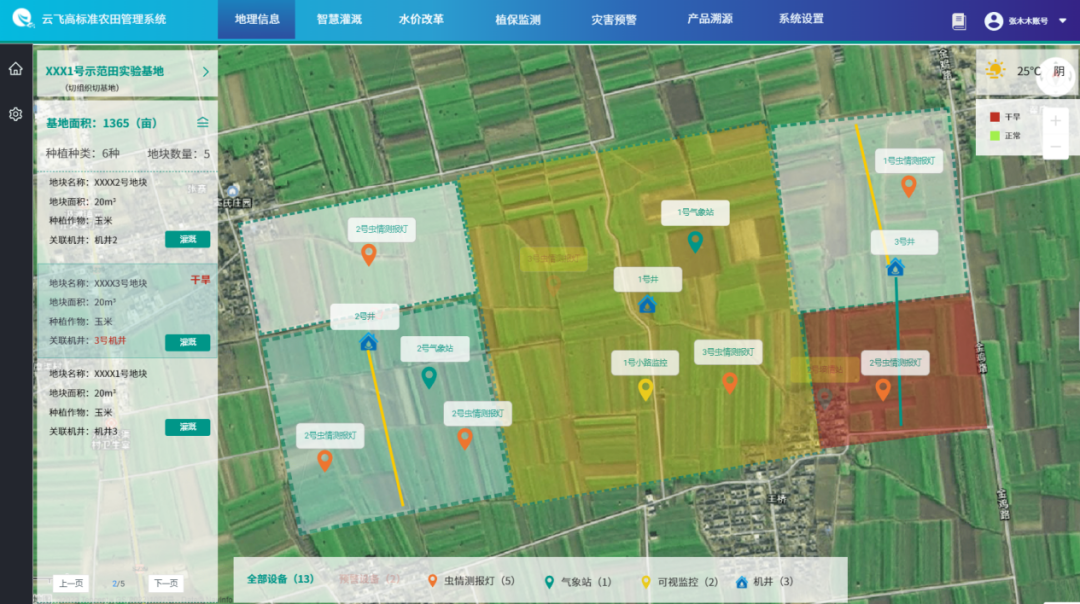Click the 3号井 label box
Screen dimensions: 1080x604
click(904, 242)
